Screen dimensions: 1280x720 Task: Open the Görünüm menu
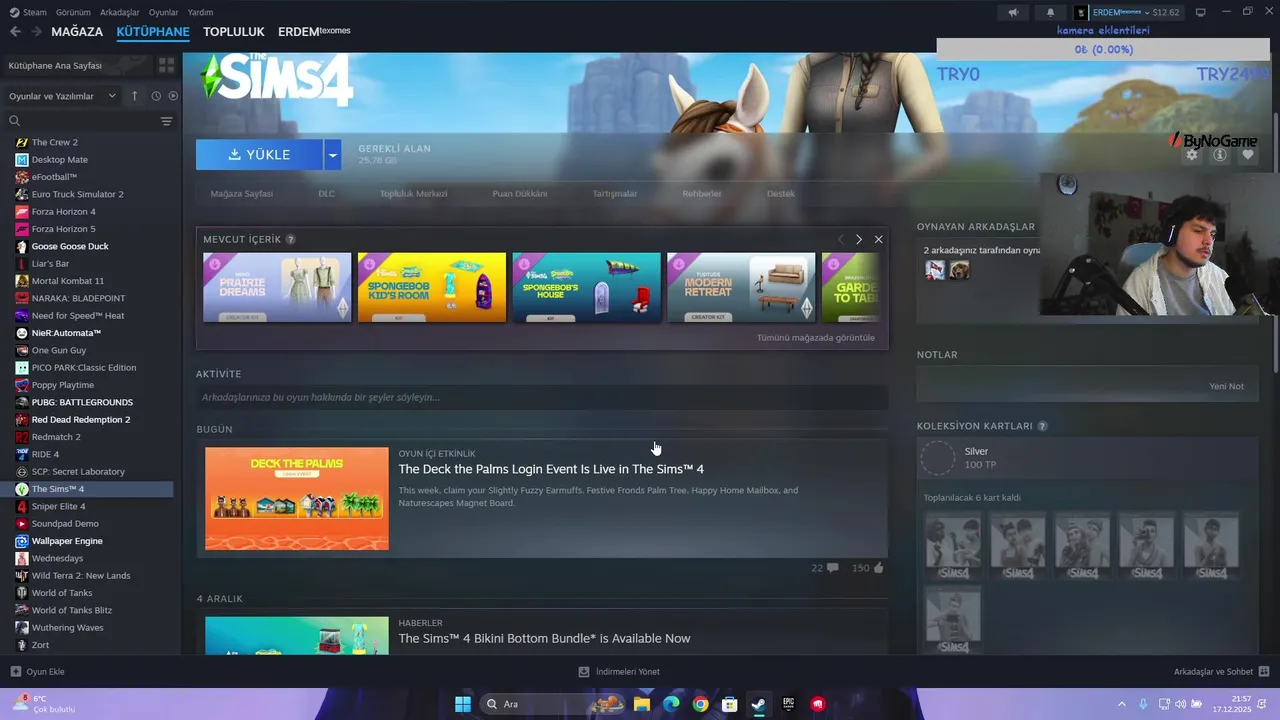coord(73,12)
